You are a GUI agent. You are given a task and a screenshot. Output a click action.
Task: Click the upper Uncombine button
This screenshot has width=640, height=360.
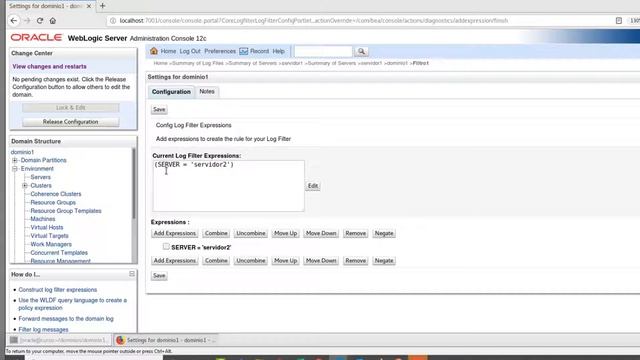coord(251,233)
